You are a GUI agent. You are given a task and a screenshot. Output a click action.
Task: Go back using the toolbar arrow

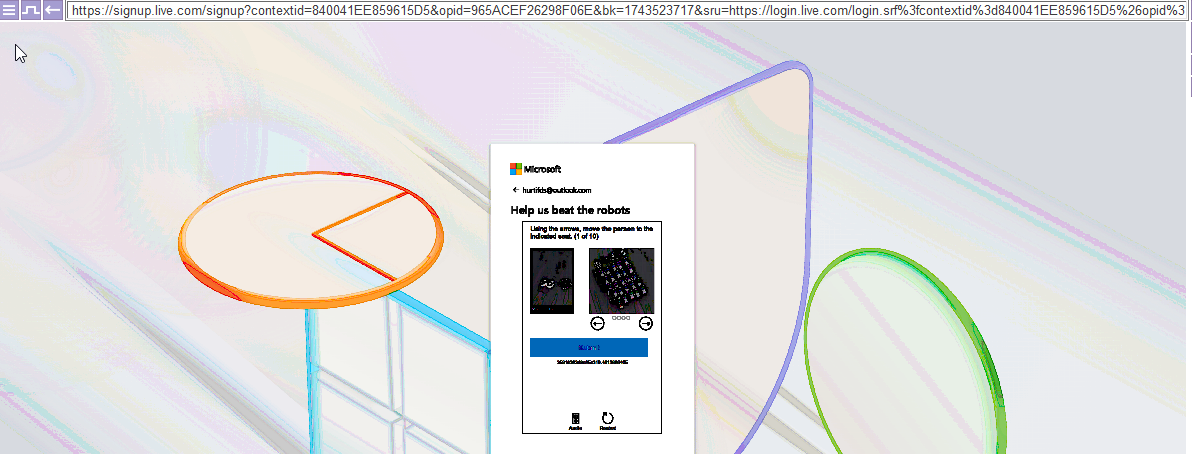click(52, 10)
